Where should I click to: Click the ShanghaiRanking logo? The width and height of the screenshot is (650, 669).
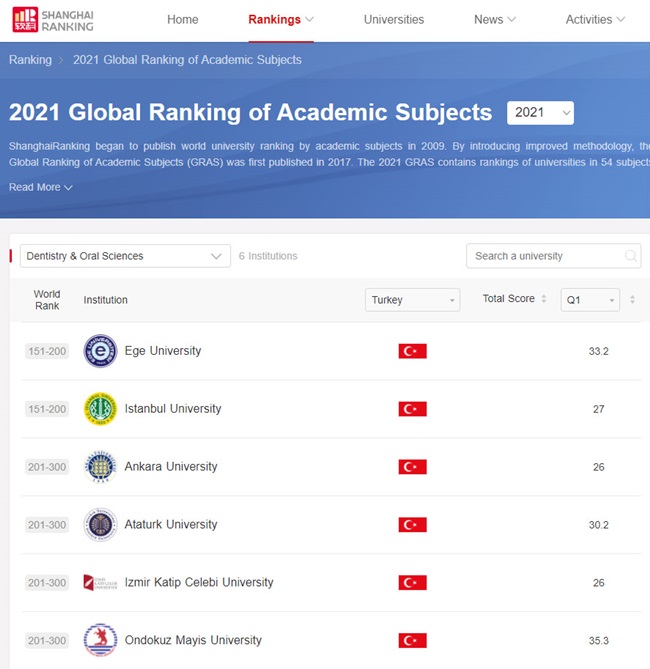pyautogui.click(x=53, y=20)
